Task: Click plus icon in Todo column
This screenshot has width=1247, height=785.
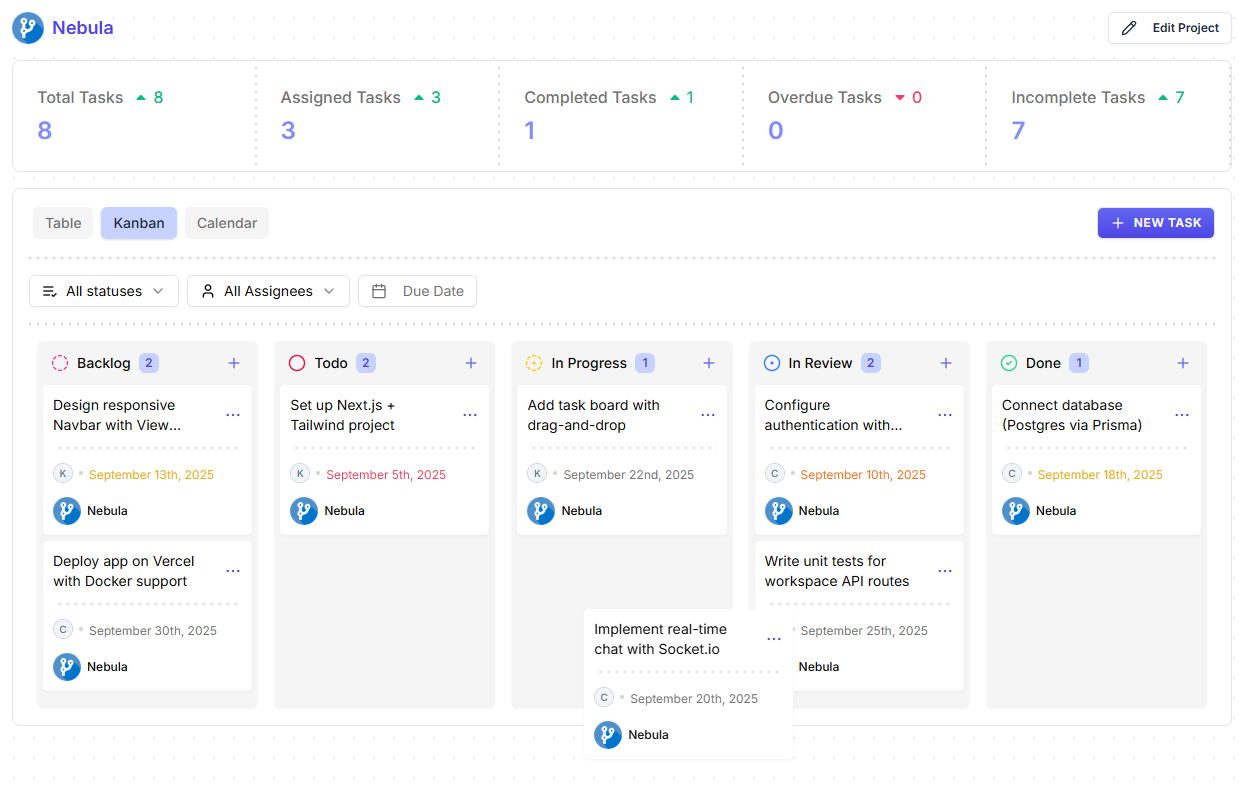Action: (471, 363)
